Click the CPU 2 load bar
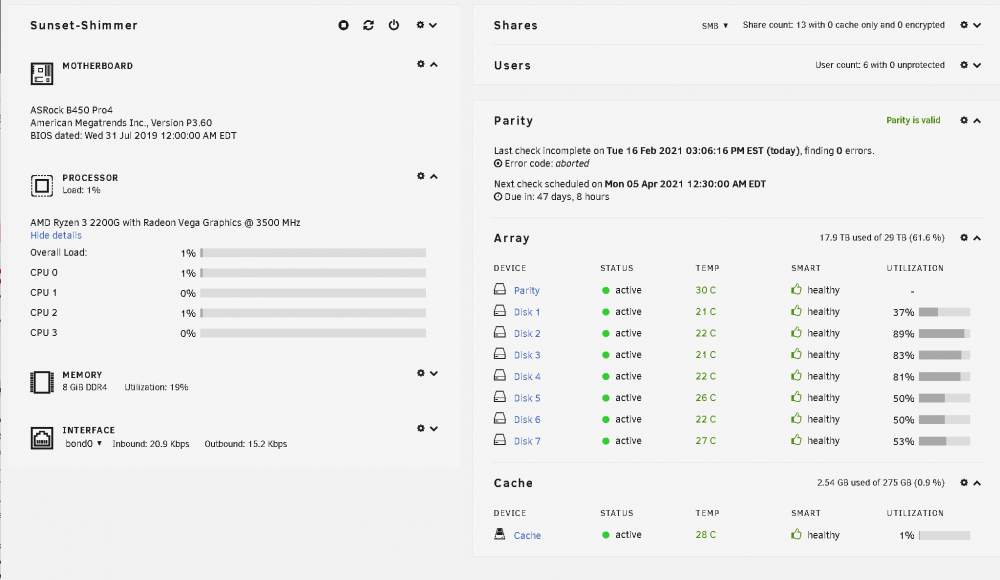The image size is (1000, 580). (312, 313)
